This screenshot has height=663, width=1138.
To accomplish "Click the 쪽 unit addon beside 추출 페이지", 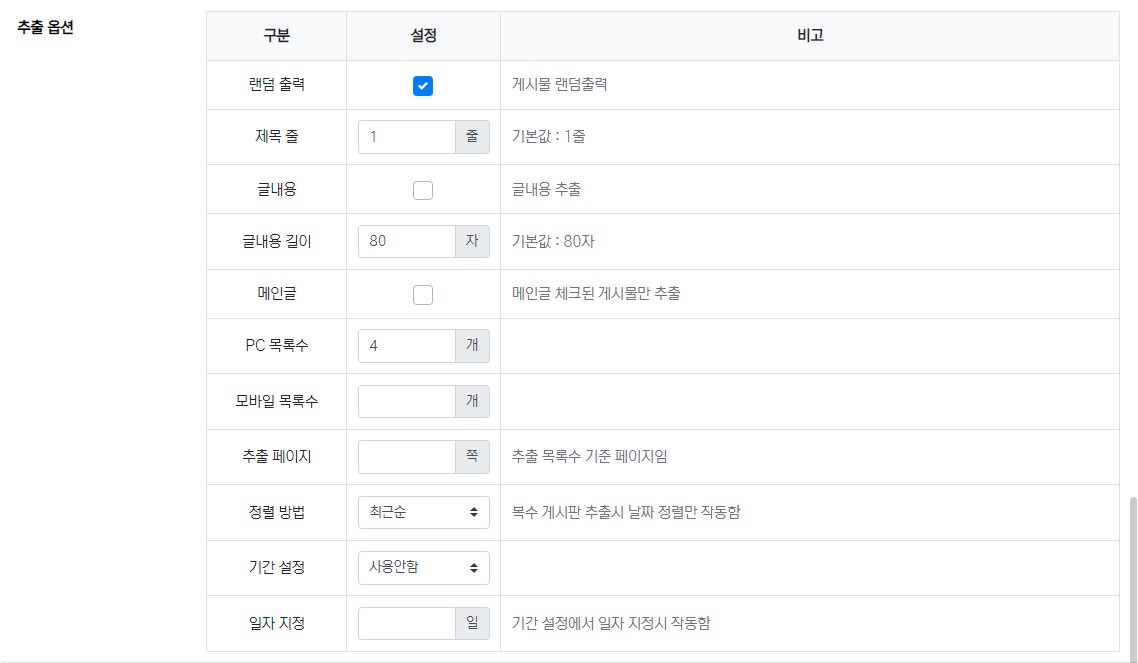I will pyautogui.click(x=472, y=457).
